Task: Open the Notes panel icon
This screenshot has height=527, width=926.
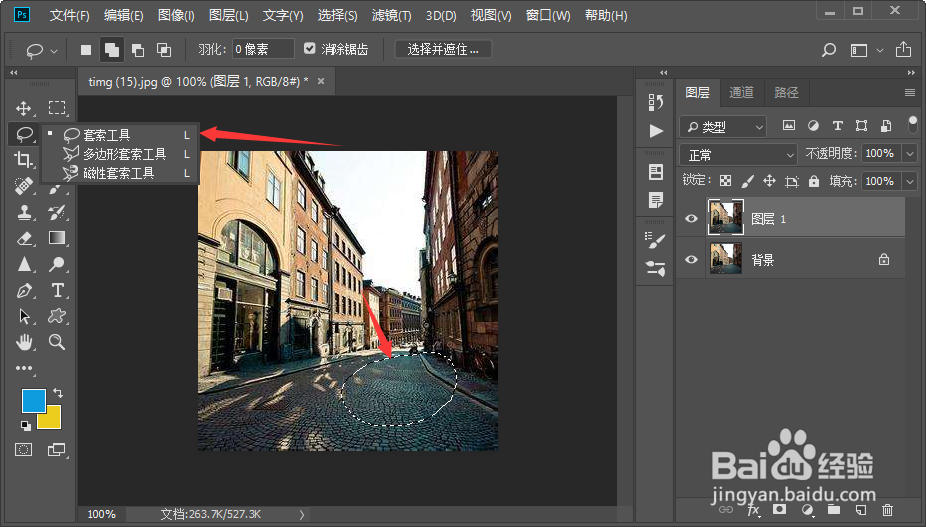Action: pos(656,200)
